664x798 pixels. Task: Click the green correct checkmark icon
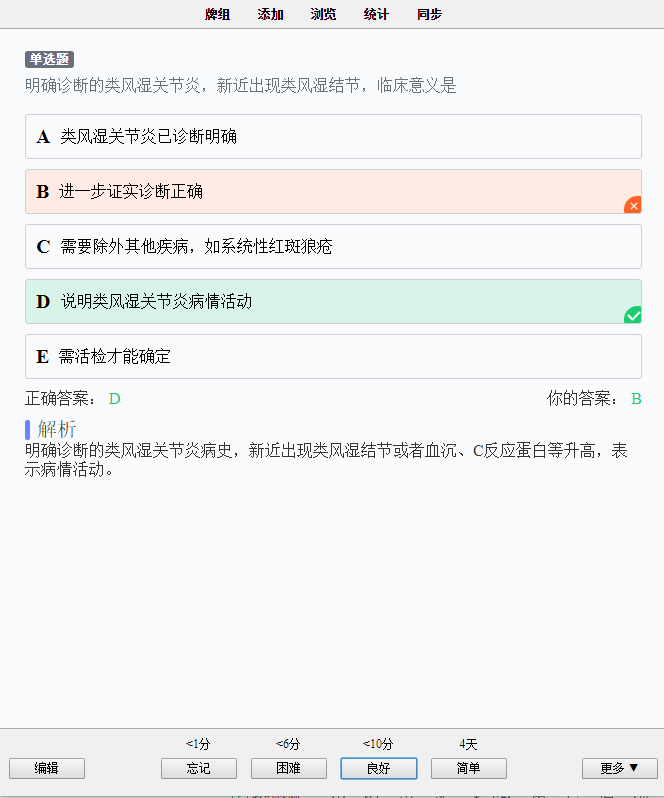coord(633,315)
